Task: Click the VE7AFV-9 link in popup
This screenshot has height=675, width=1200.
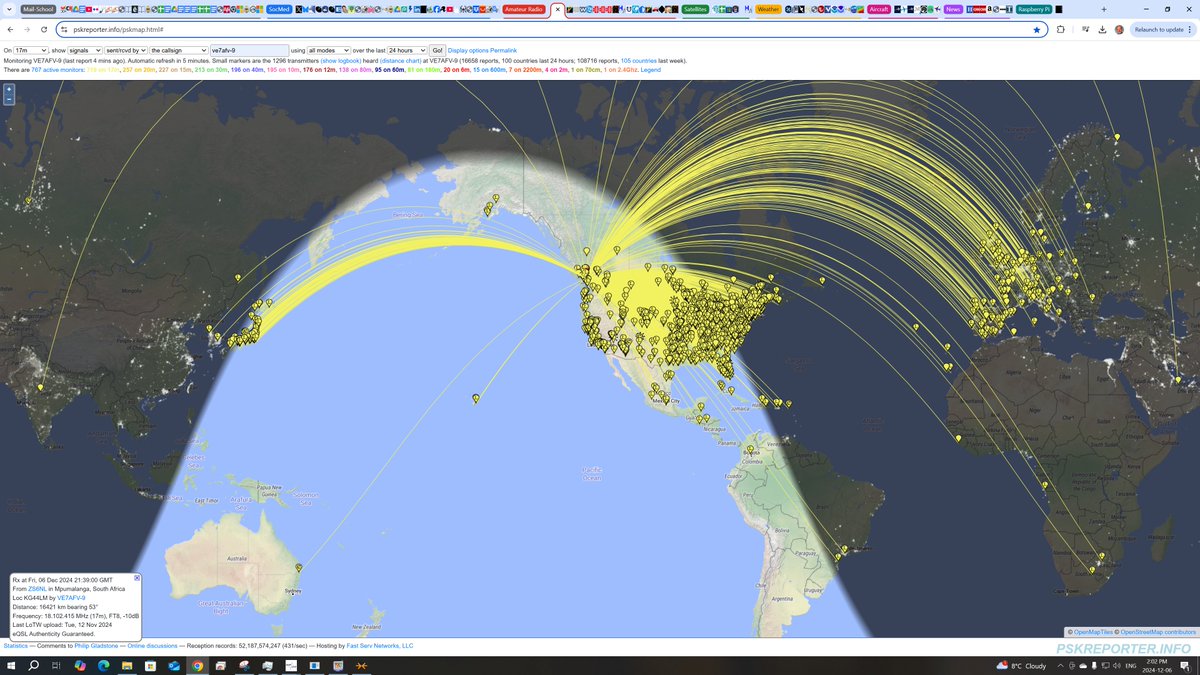Action: pos(71,598)
